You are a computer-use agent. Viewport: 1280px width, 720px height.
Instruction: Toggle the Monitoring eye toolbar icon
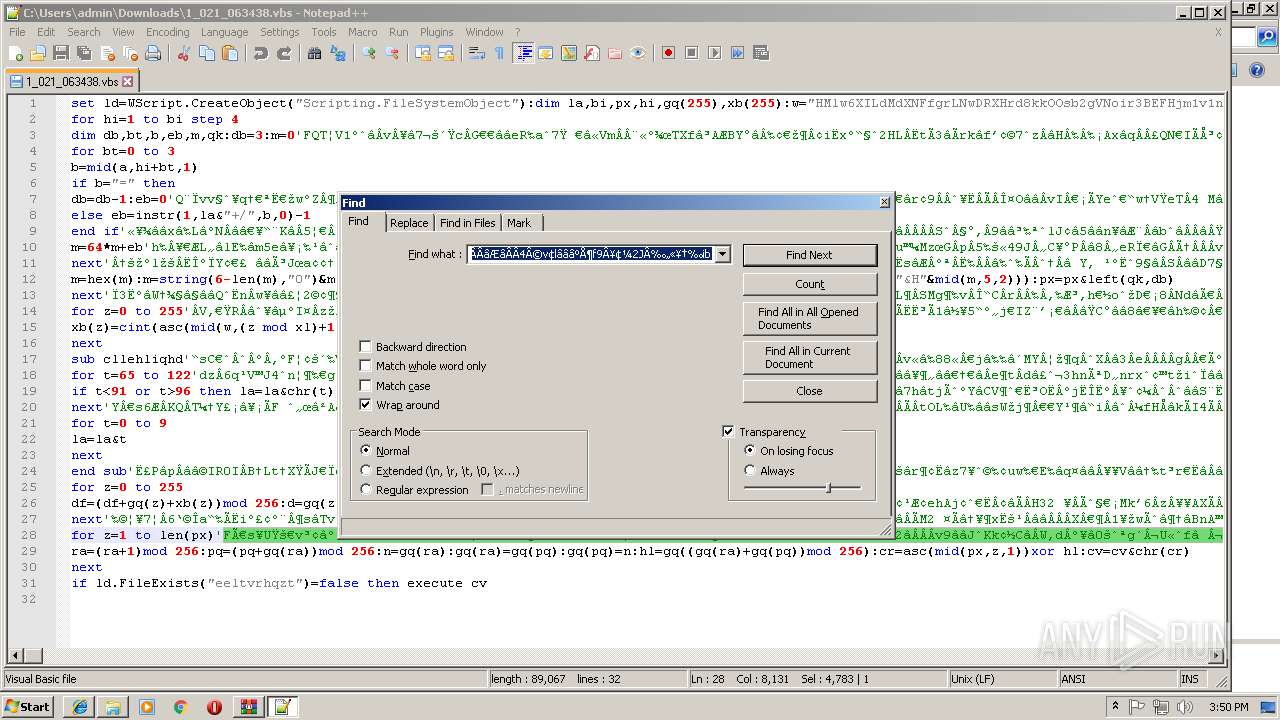638,53
